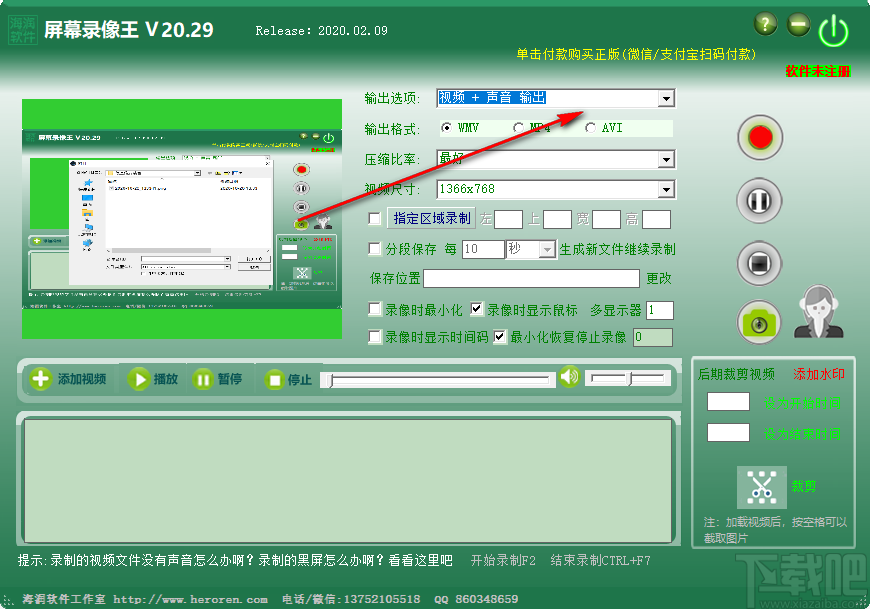Open 压缩比率 dropdown
This screenshot has width=870, height=609.
point(666,160)
